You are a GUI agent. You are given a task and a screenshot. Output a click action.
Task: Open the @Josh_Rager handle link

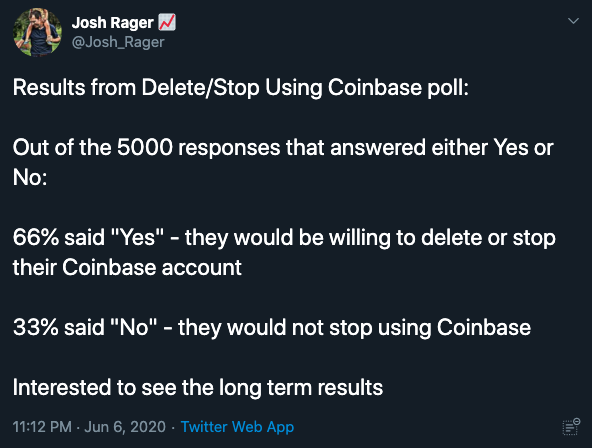tap(118, 42)
